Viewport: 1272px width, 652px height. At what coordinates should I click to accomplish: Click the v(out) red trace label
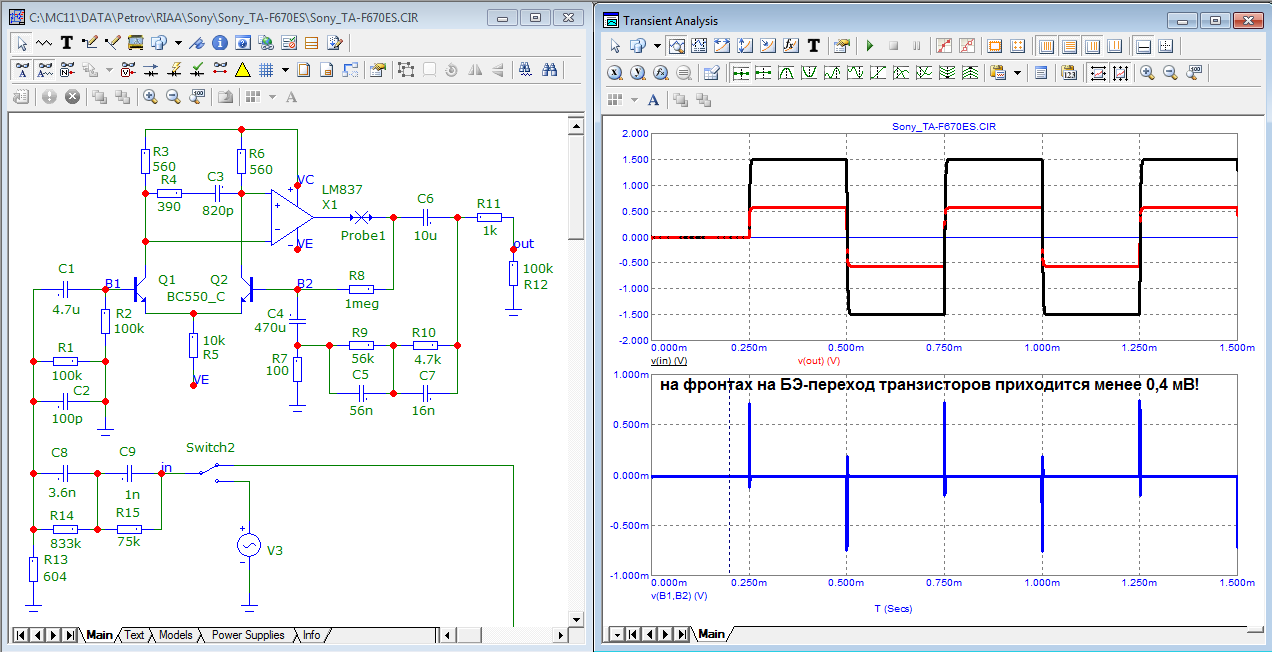pyautogui.click(x=818, y=360)
